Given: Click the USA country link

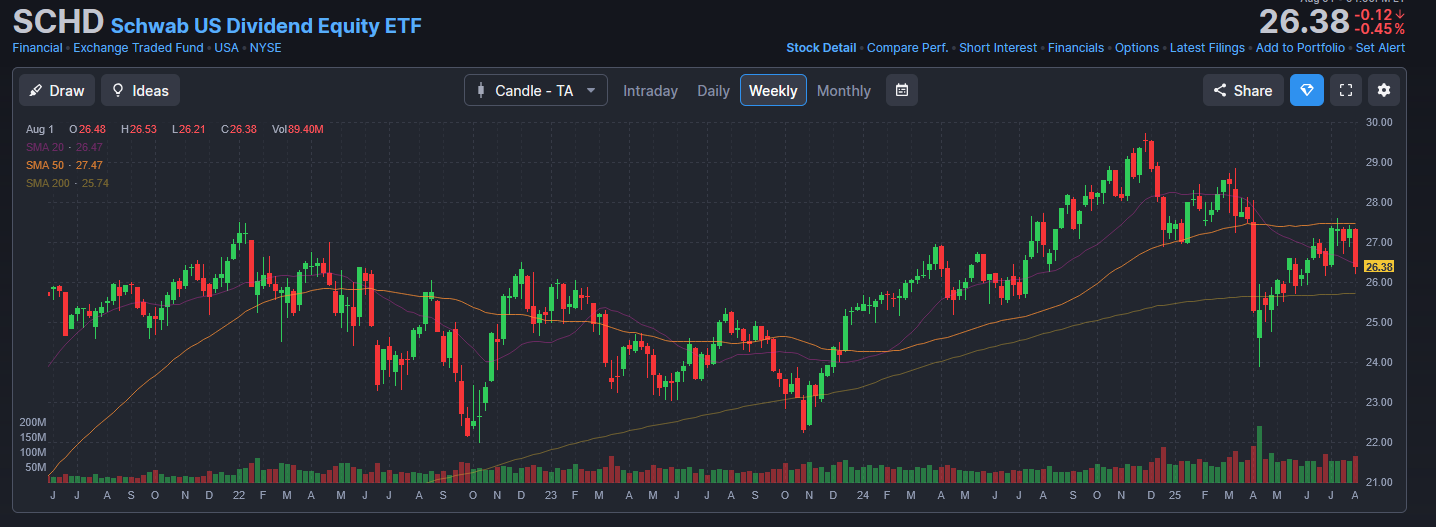Looking at the screenshot, I should pyautogui.click(x=226, y=48).
